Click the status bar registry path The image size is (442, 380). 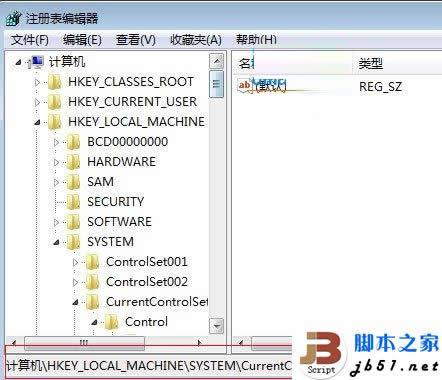click(149, 366)
